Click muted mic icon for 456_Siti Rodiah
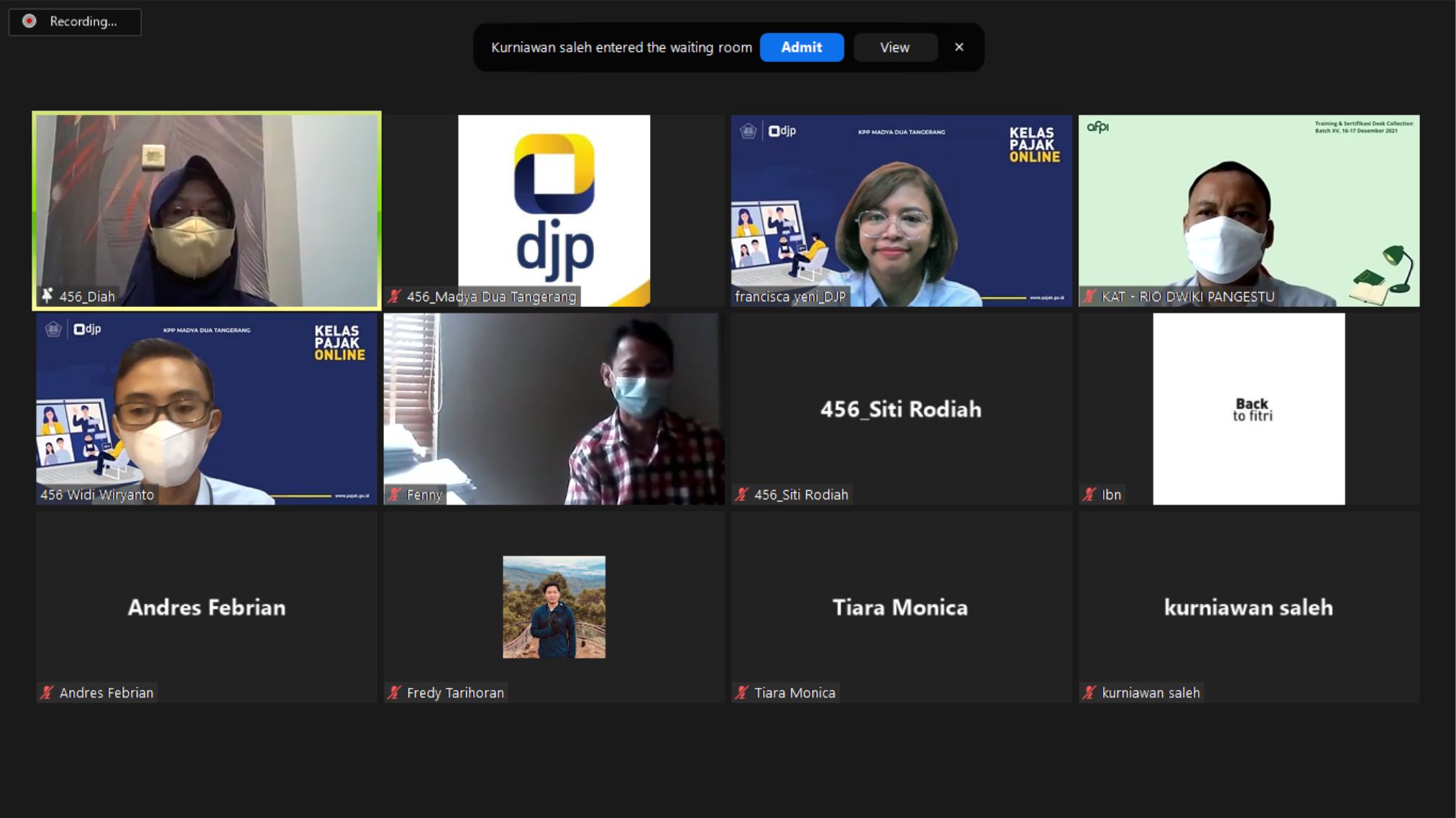The height and width of the screenshot is (818, 1456). (x=741, y=495)
